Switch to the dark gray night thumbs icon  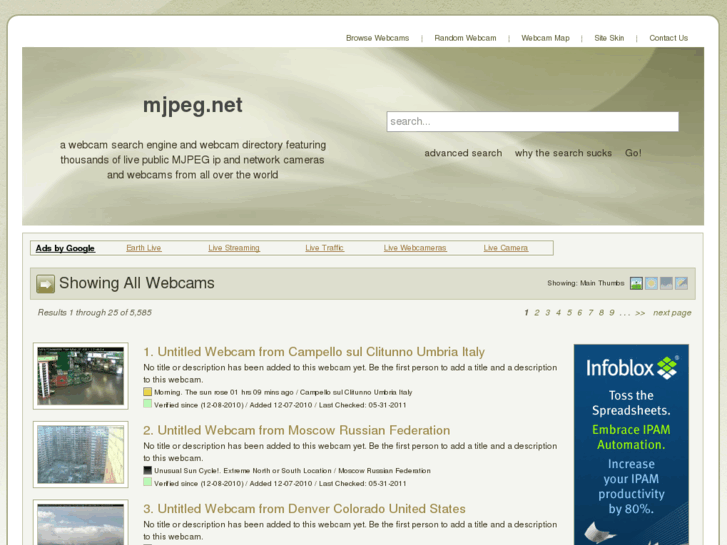click(x=666, y=283)
